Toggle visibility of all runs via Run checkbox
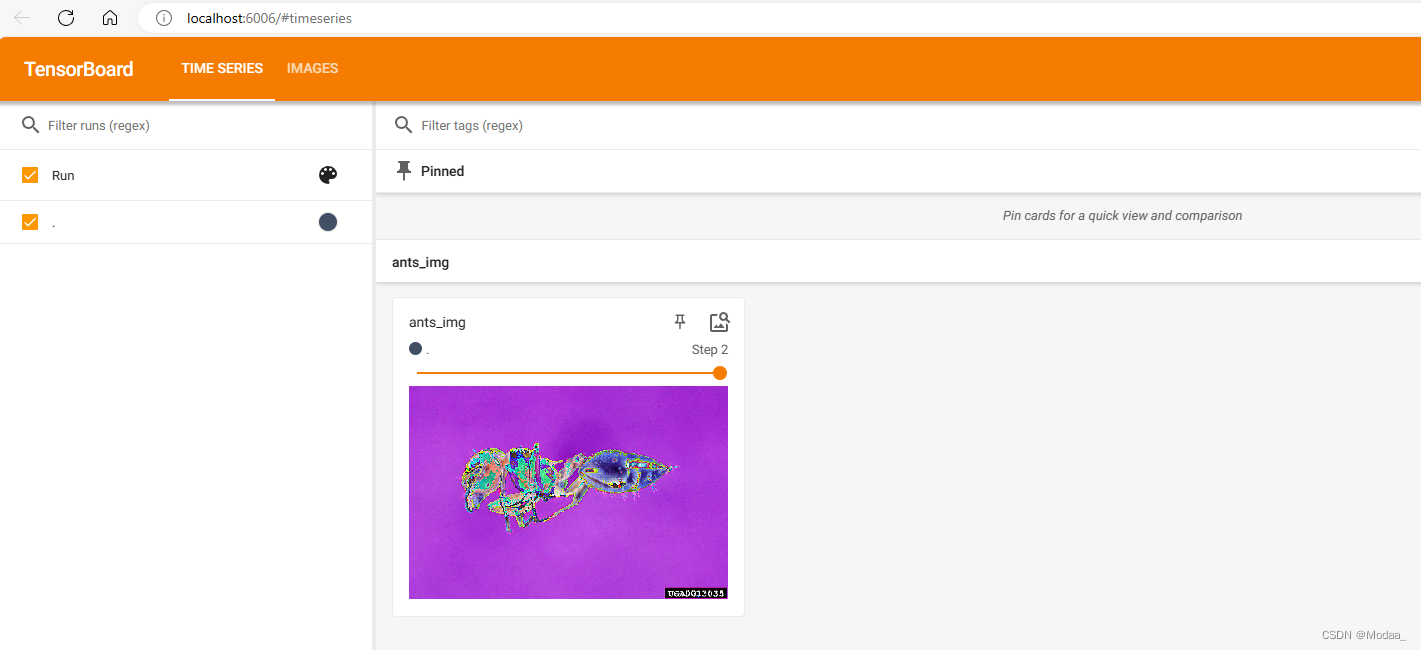The width and height of the screenshot is (1421, 650). 30,174
